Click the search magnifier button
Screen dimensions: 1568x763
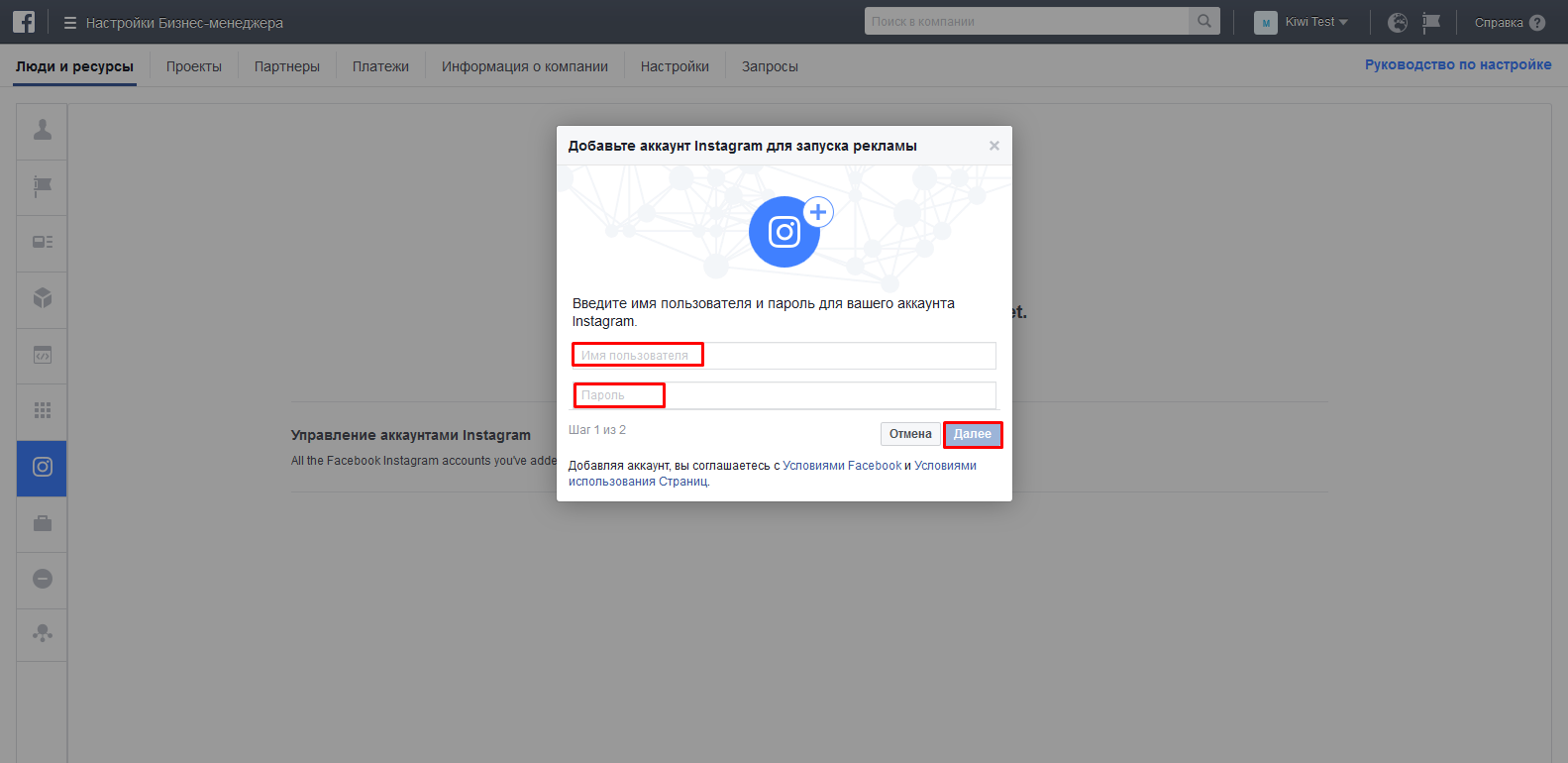[1204, 21]
